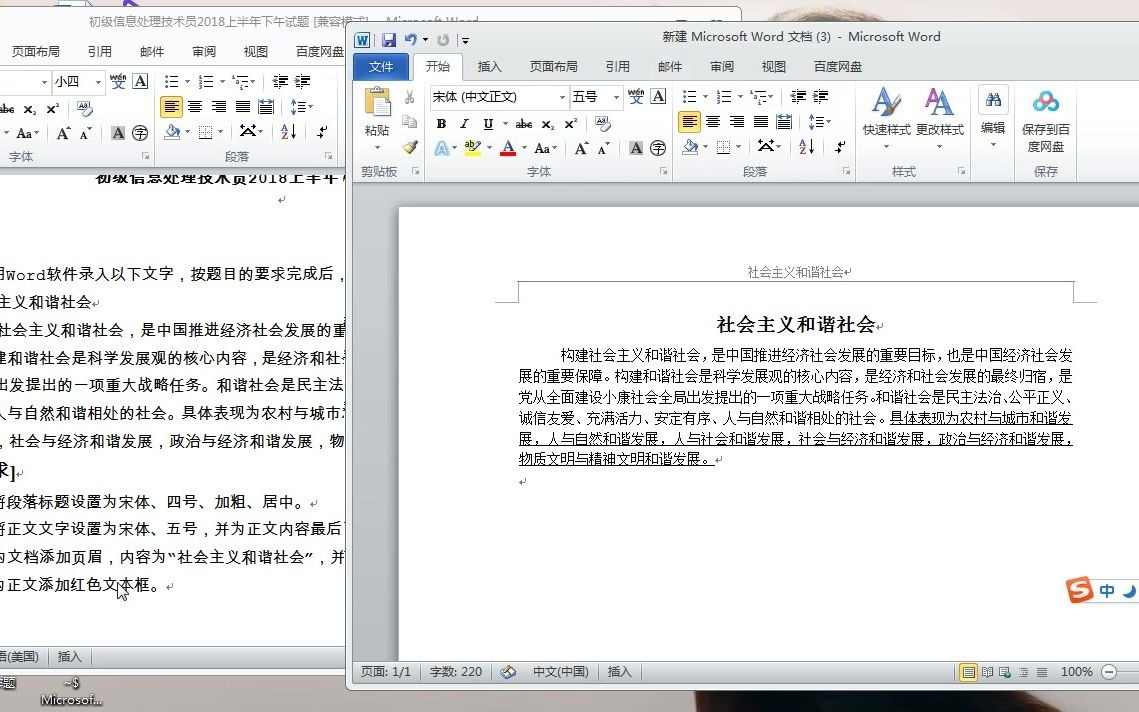Click the character border (字符边框) icon
The width and height of the screenshot is (1139, 712).
pos(657,97)
